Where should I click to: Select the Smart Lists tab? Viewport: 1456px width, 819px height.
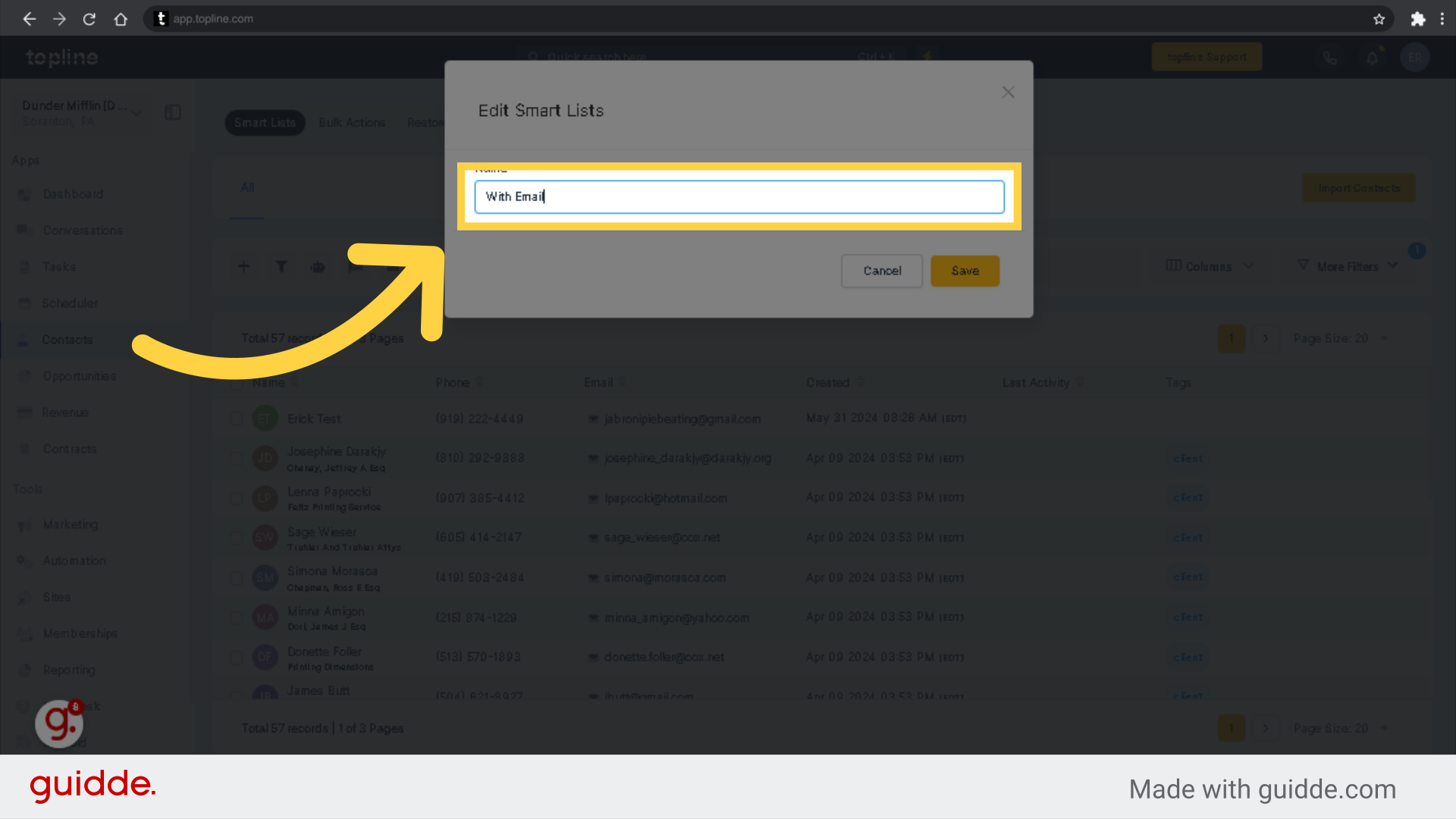coord(265,123)
